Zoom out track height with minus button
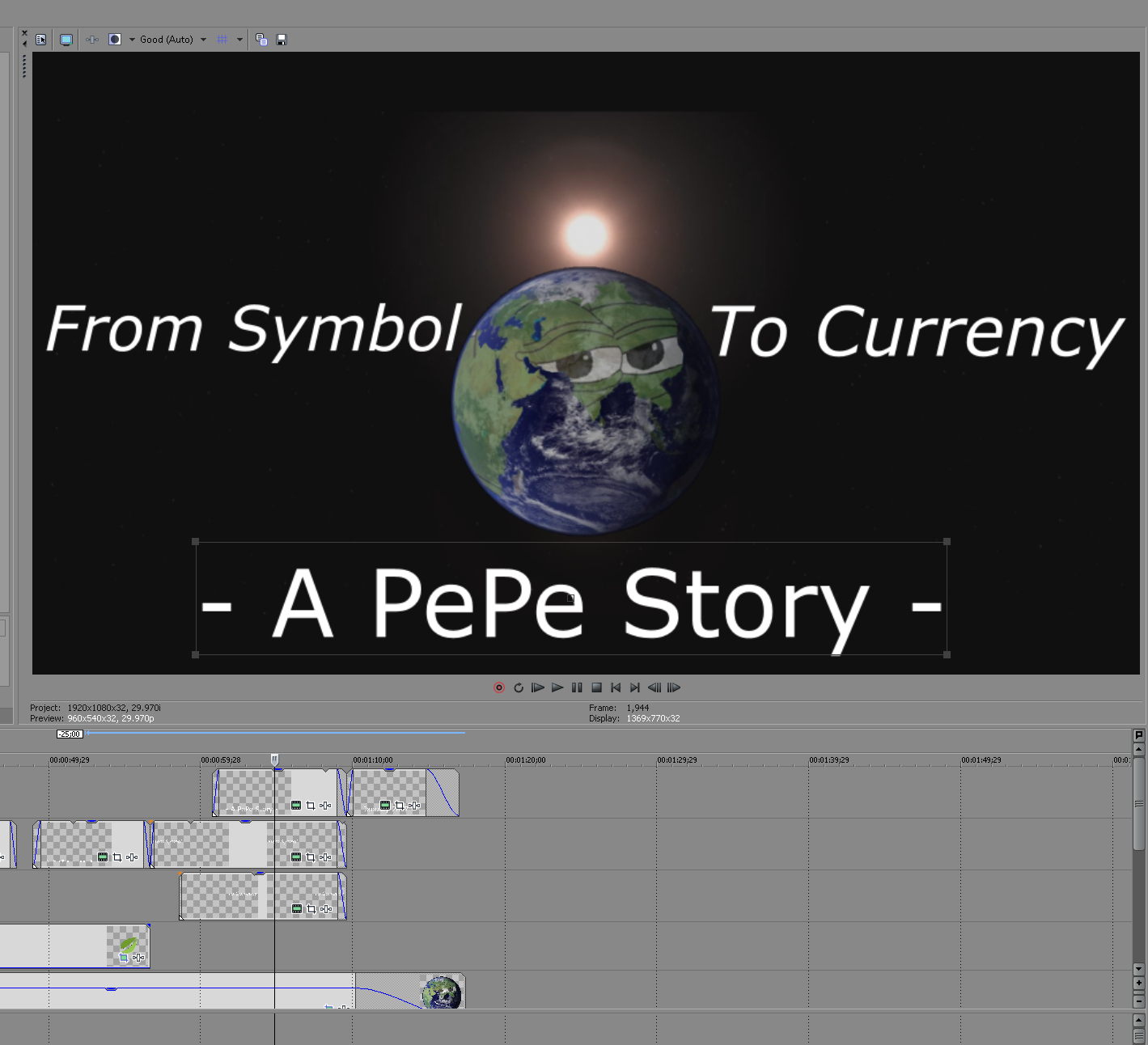Viewport: 1148px width, 1045px height. point(1139,1001)
